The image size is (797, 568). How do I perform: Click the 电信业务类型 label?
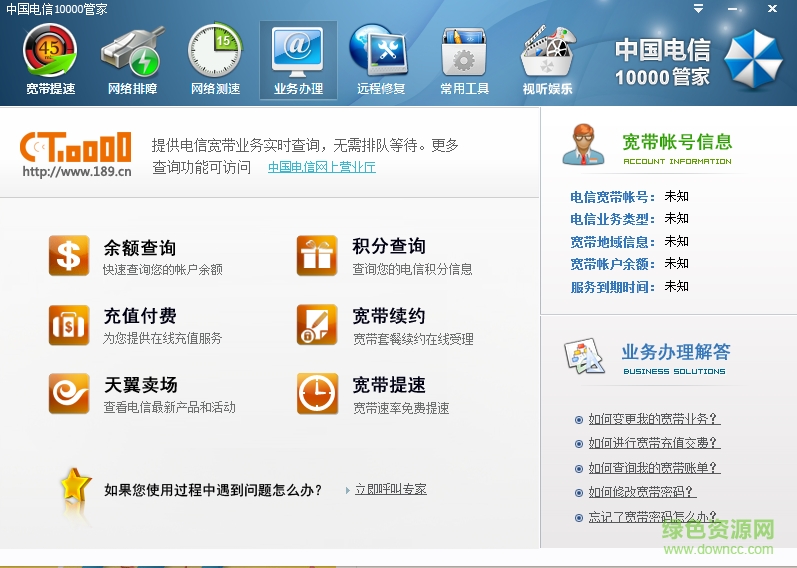pyautogui.click(x=612, y=219)
